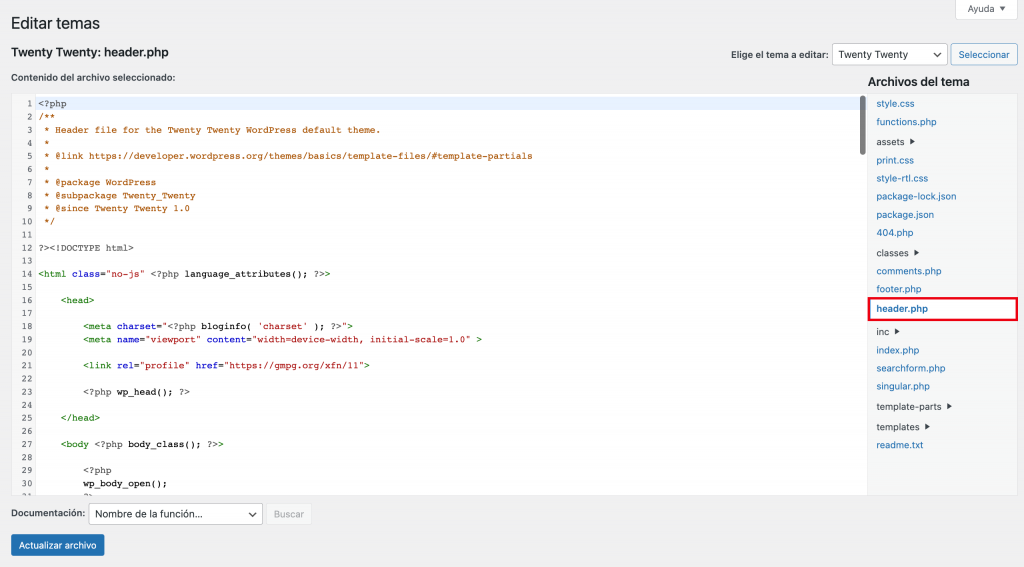1024x567 pixels.
Task: Select header.php in file list
Action: pyautogui.click(x=902, y=309)
